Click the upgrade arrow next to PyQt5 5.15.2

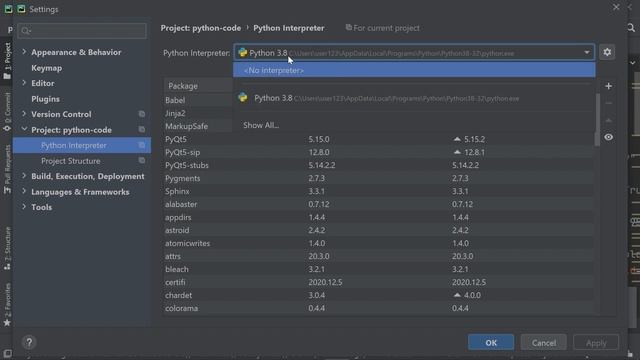point(457,139)
